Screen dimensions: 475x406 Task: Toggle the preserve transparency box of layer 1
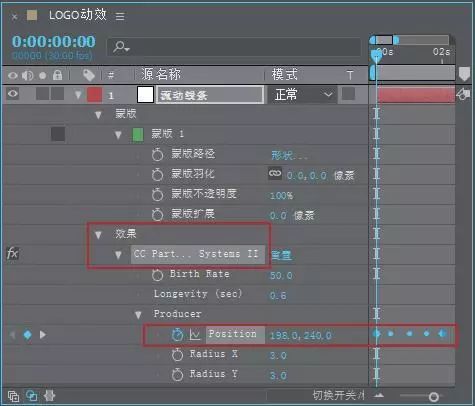click(x=348, y=94)
